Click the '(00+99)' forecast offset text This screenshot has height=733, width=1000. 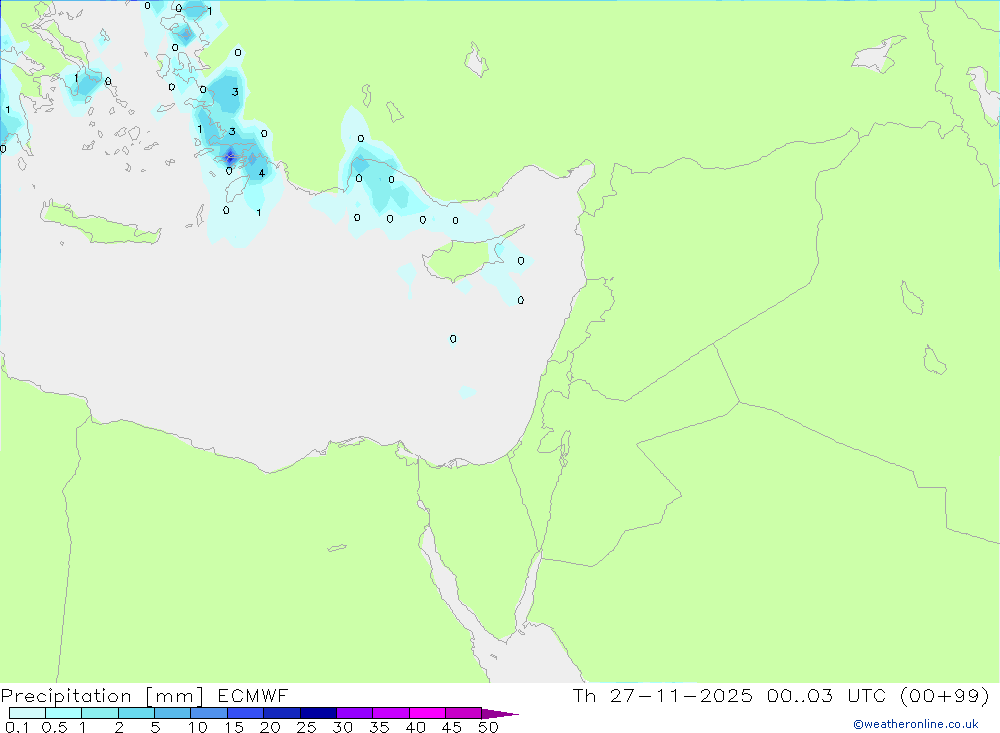click(945, 695)
